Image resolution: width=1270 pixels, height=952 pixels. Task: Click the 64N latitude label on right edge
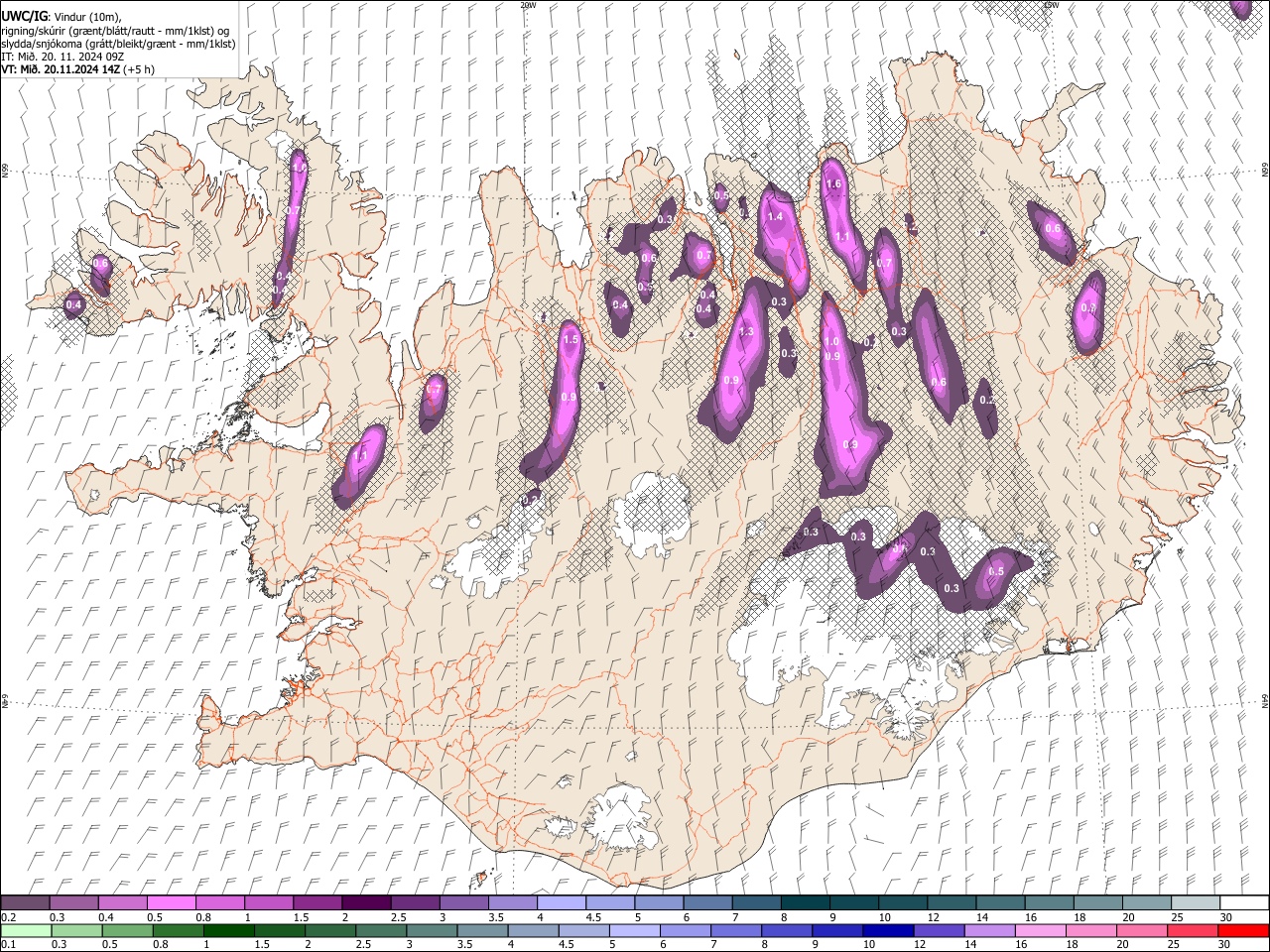(1264, 700)
